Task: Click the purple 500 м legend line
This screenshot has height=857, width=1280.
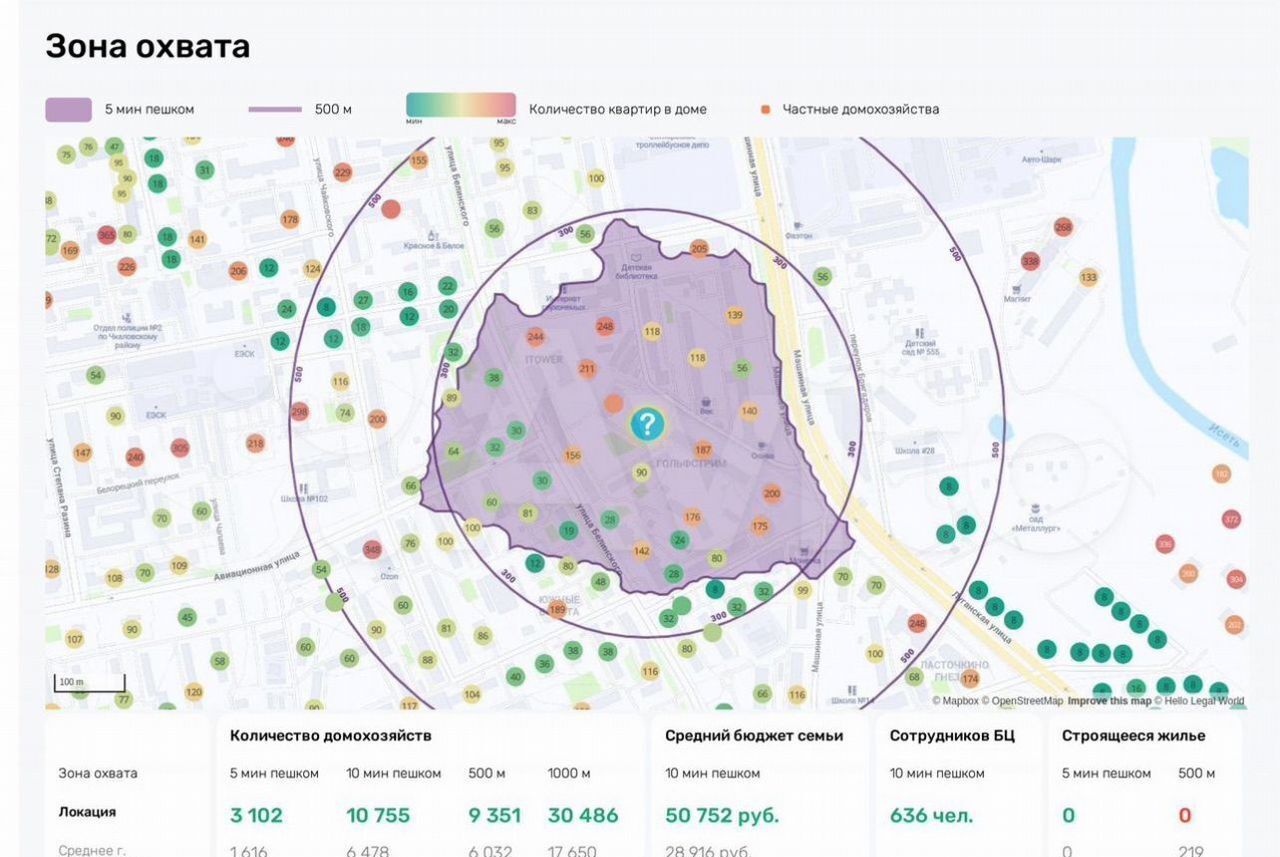Action: point(275,110)
